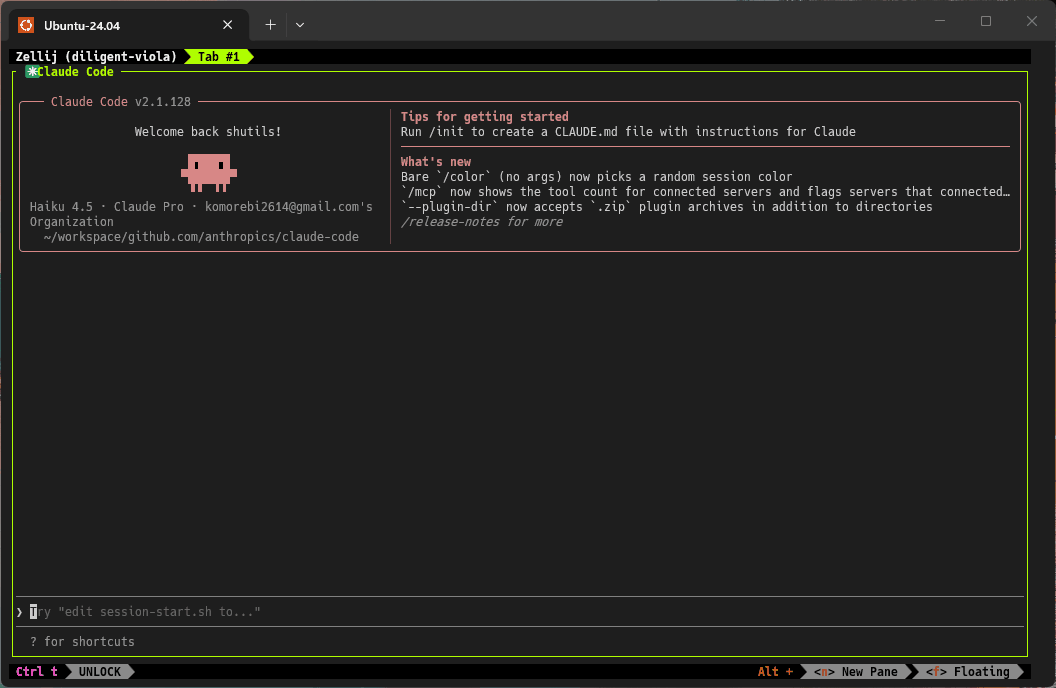Image resolution: width=1056 pixels, height=688 pixels.
Task: Click the /mcp tool count release note
Action: pos(705,192)
